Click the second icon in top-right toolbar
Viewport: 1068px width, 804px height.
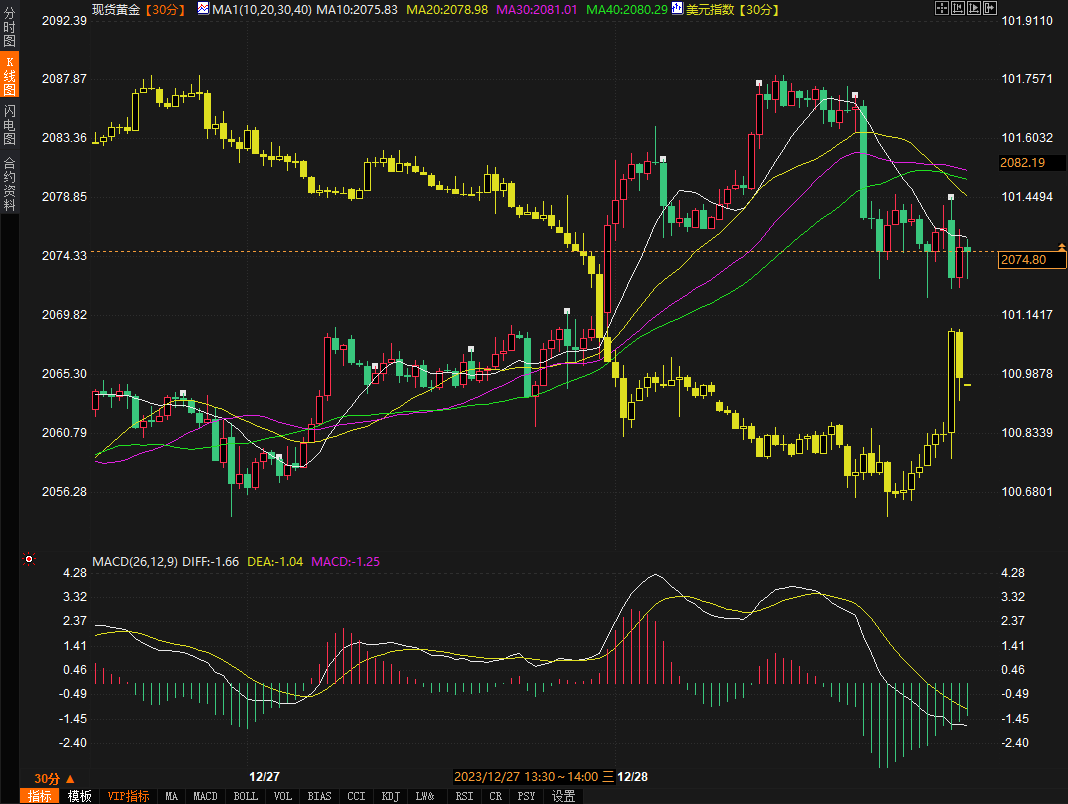957,8
